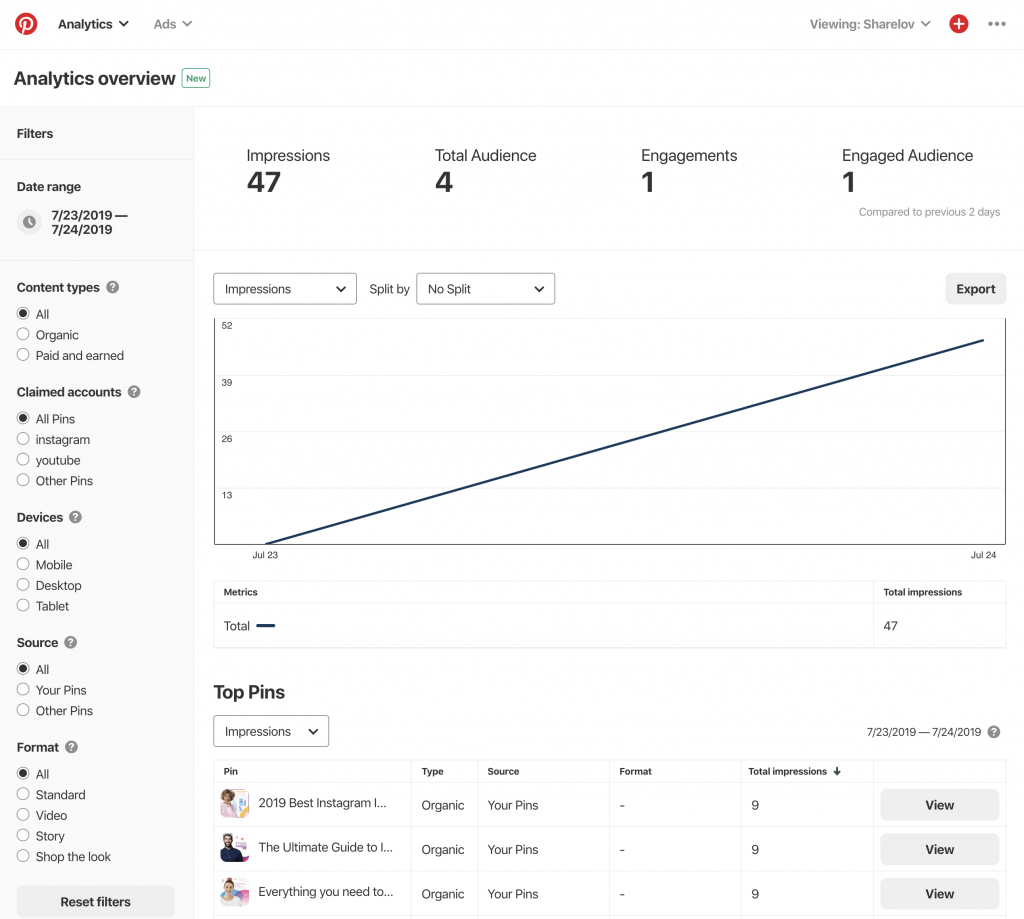This screenshot has height=919, width=1024.
Task: Open the Ads menu
Action: pos(171,23)
